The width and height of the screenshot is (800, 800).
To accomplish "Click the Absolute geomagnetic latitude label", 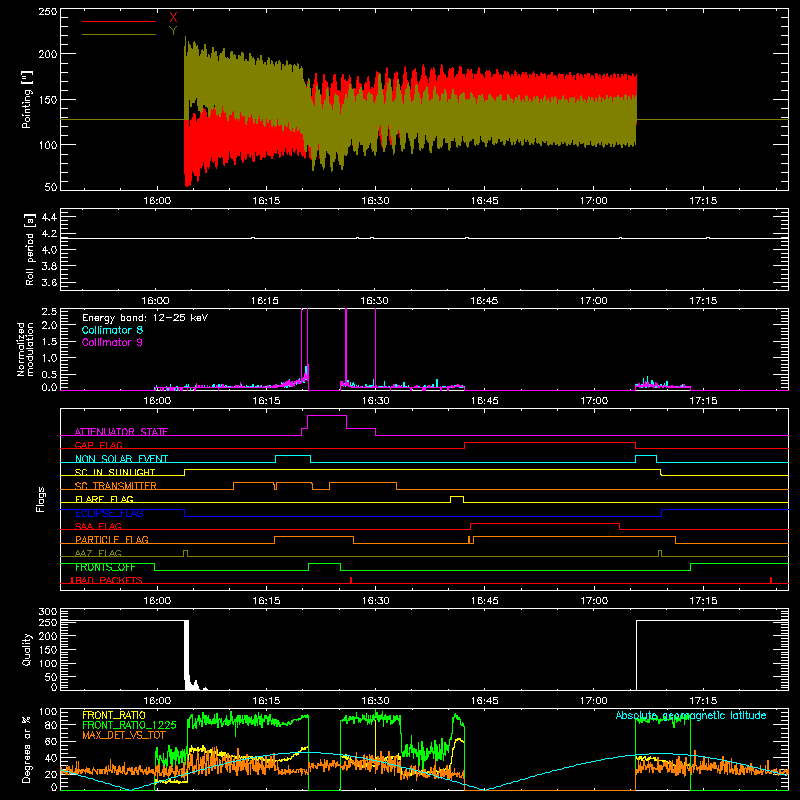I will [x=691, y=715].
